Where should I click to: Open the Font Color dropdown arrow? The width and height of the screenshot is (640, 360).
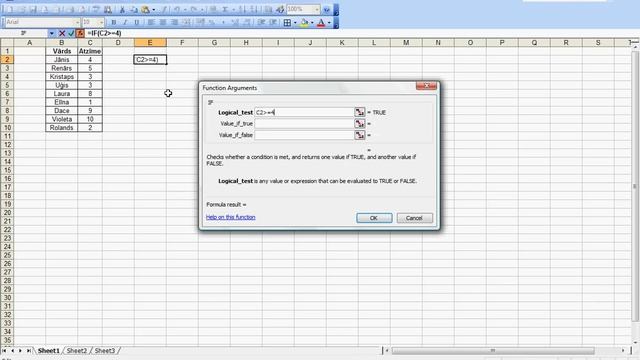pos(329,23)
